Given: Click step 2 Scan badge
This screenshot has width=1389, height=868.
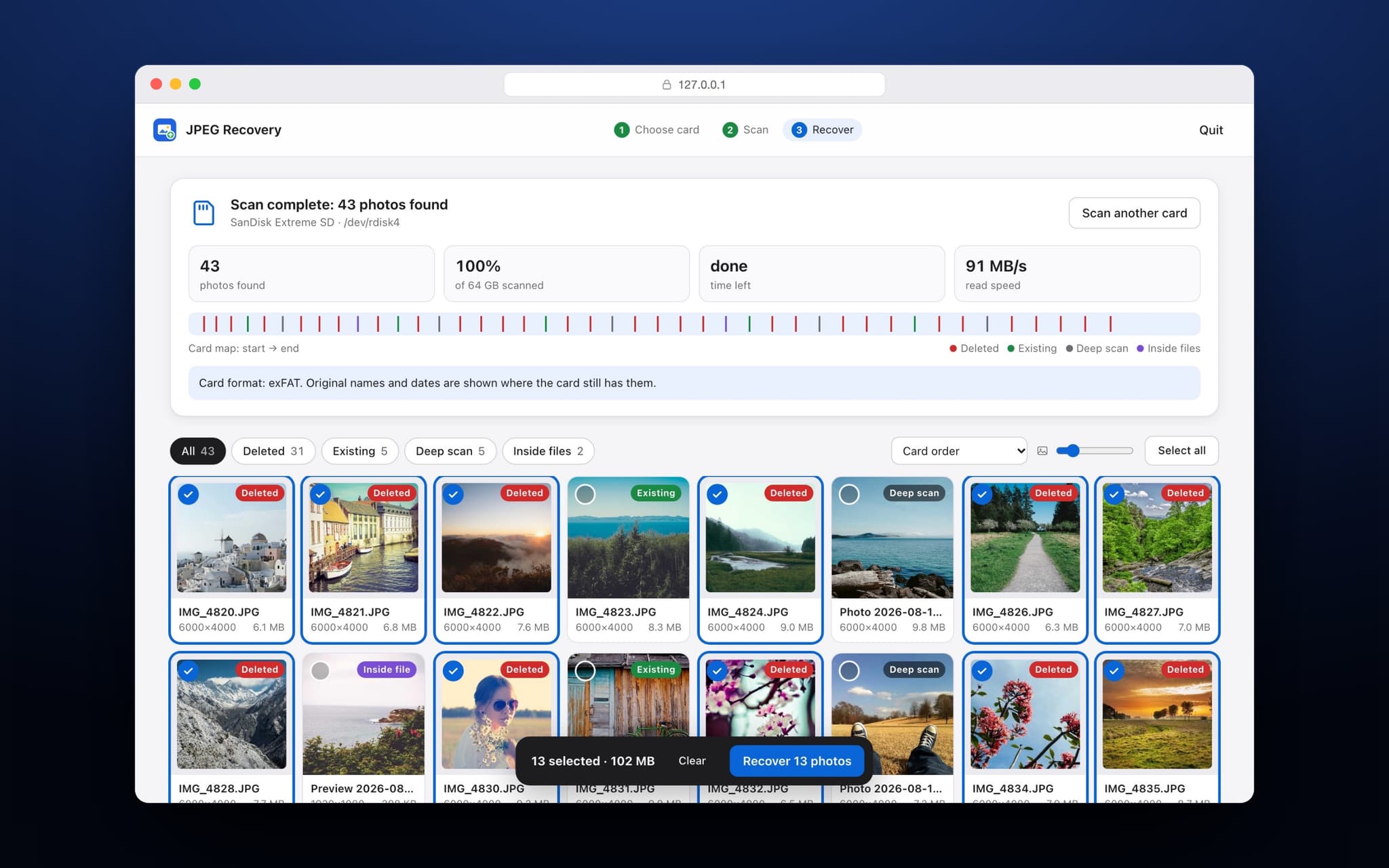Looking at the screenshot, I should (730, 130).
